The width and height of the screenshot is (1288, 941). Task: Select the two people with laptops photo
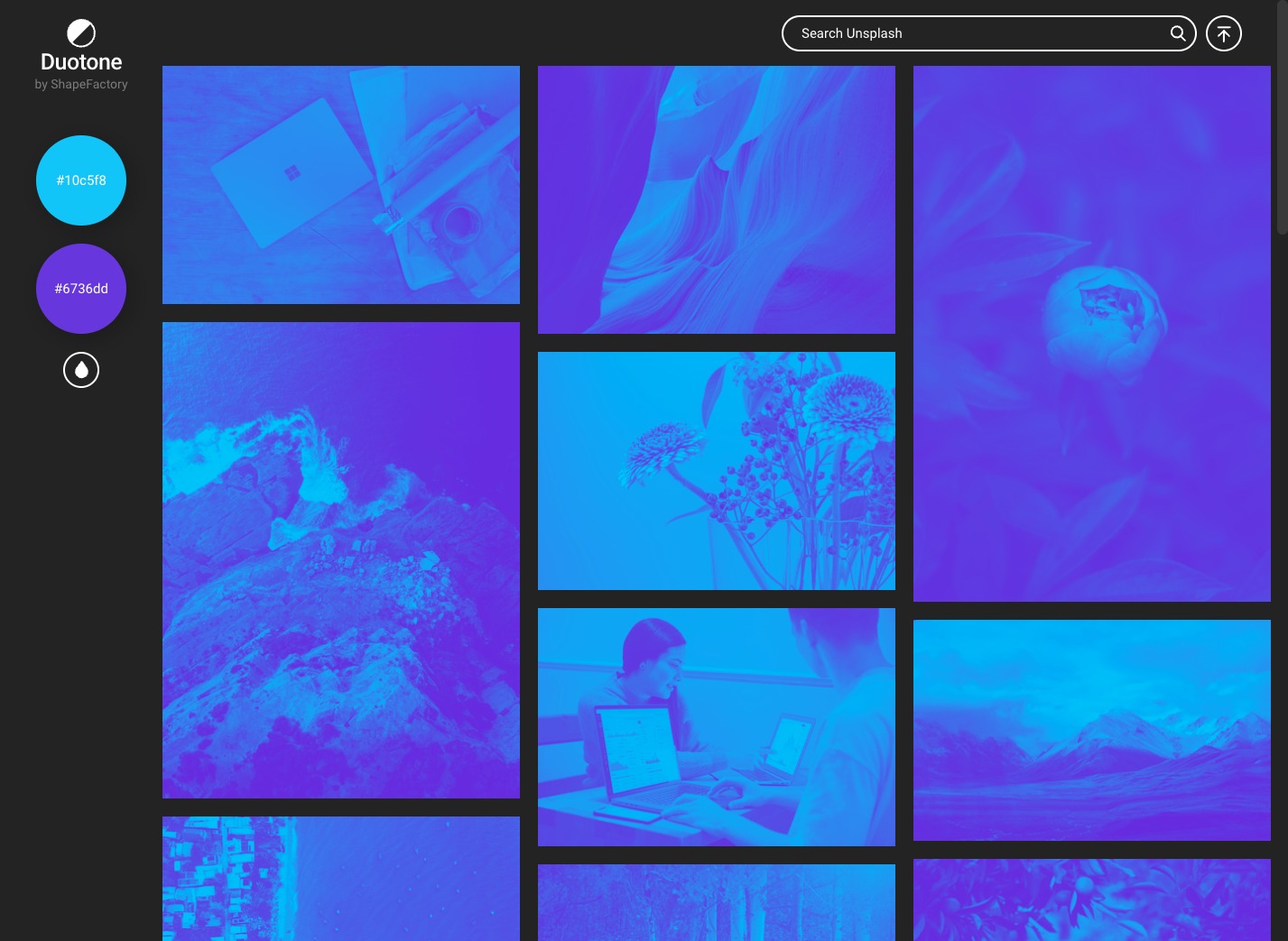coord(717,727)
